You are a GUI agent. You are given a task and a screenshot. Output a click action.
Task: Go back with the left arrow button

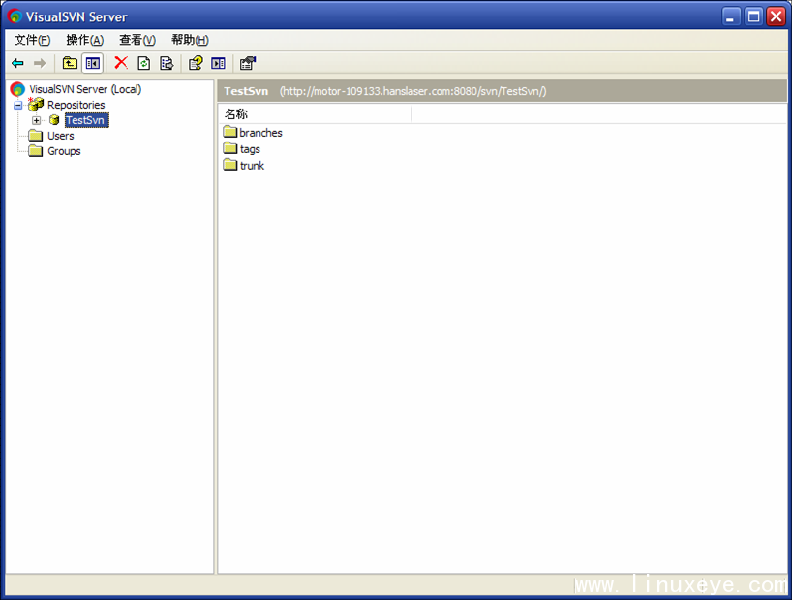tap(18, 63)
